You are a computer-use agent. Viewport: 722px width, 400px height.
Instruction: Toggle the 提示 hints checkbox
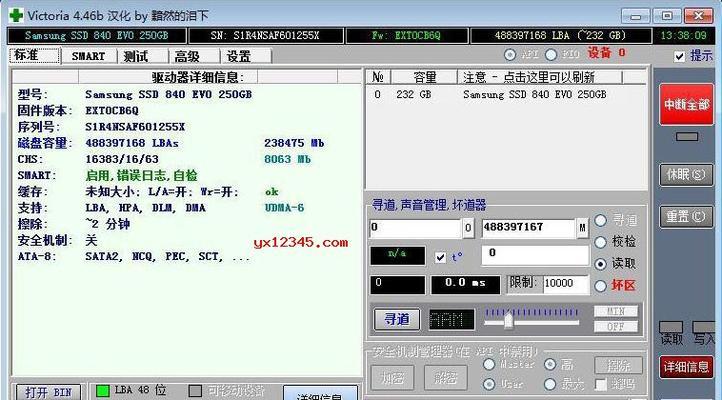point(679,56)
